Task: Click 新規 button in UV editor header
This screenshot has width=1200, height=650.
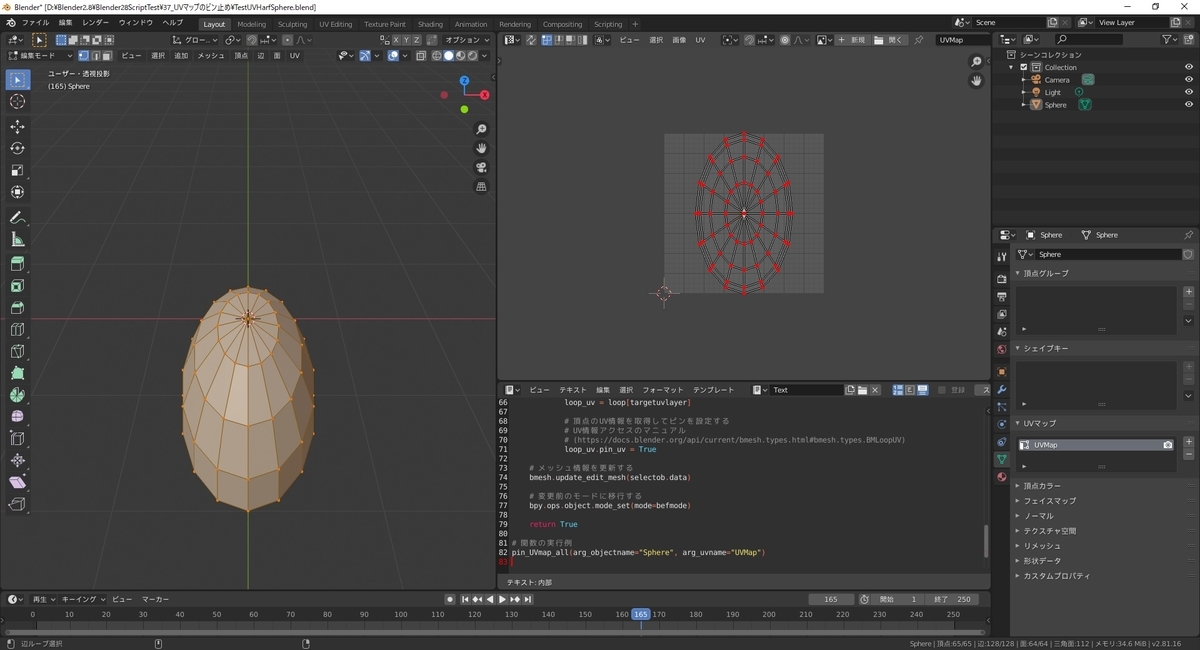Action: click(x=852, y=40)
